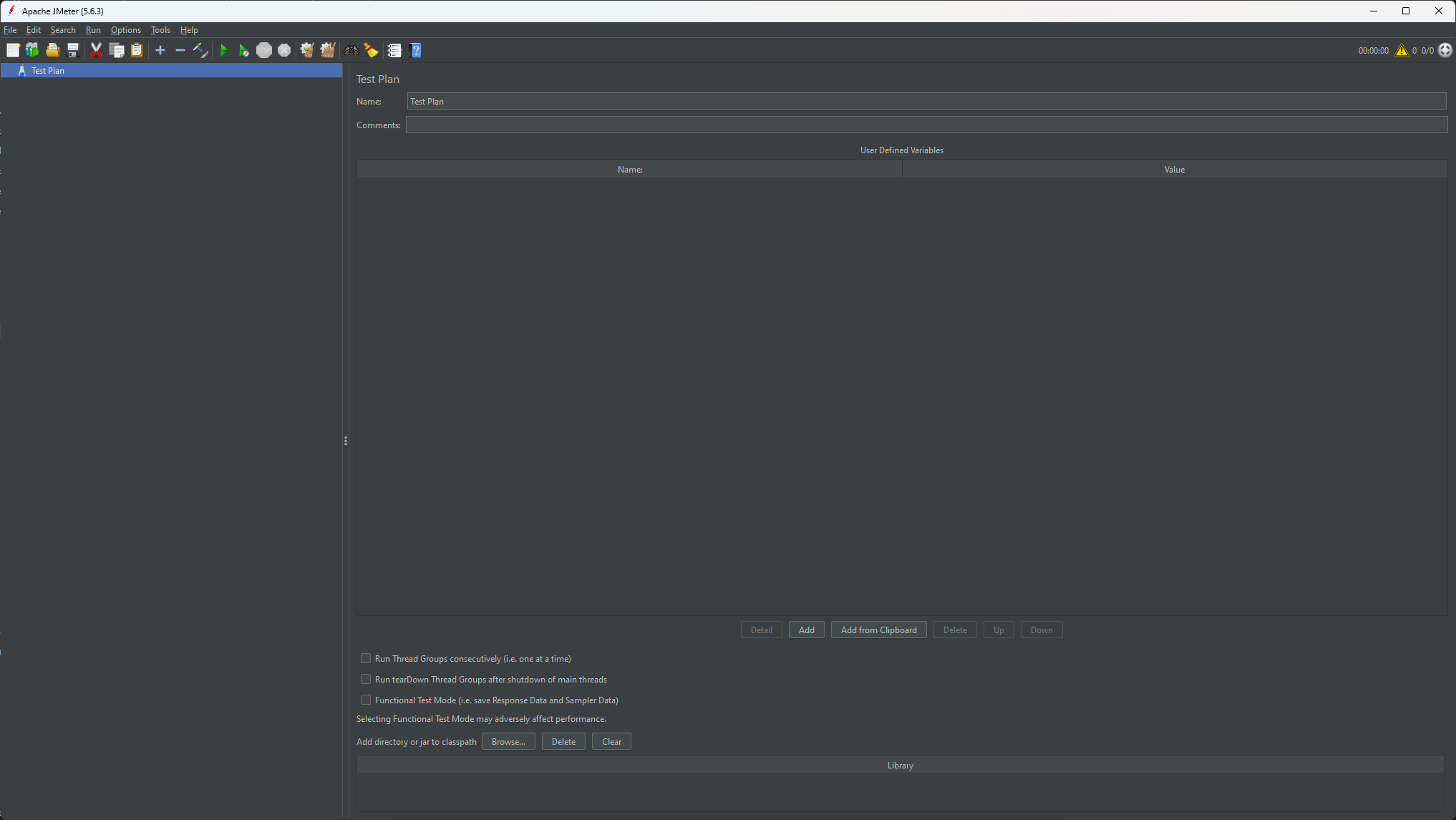1456x820 pixels.
Task: Expand all nodes with blue plus icon
Action: pos(160,50)
